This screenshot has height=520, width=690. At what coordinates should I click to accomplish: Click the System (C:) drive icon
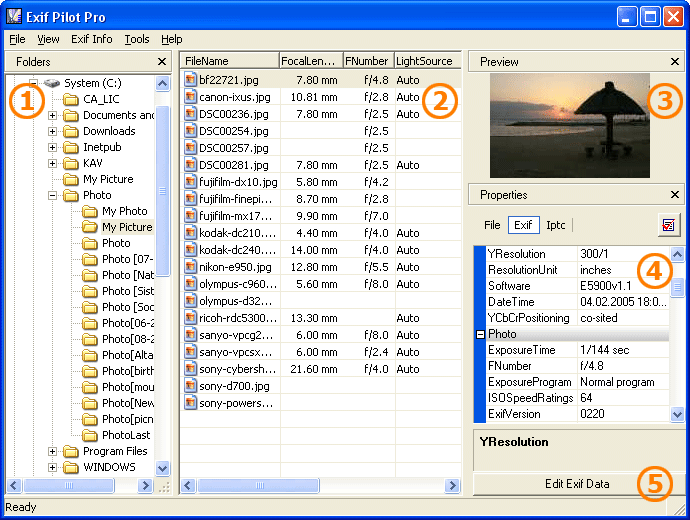click(x=52, y=83)
